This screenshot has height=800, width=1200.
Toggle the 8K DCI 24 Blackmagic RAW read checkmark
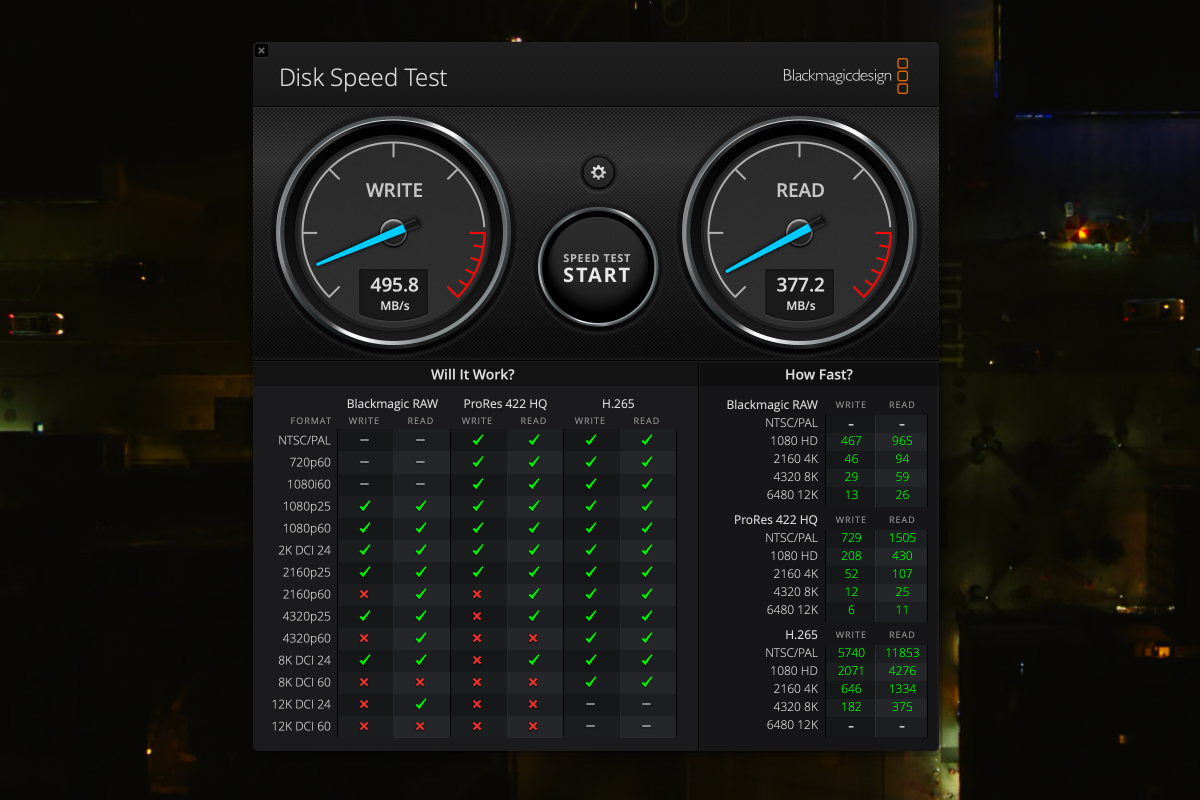click(x=420, y=660)
